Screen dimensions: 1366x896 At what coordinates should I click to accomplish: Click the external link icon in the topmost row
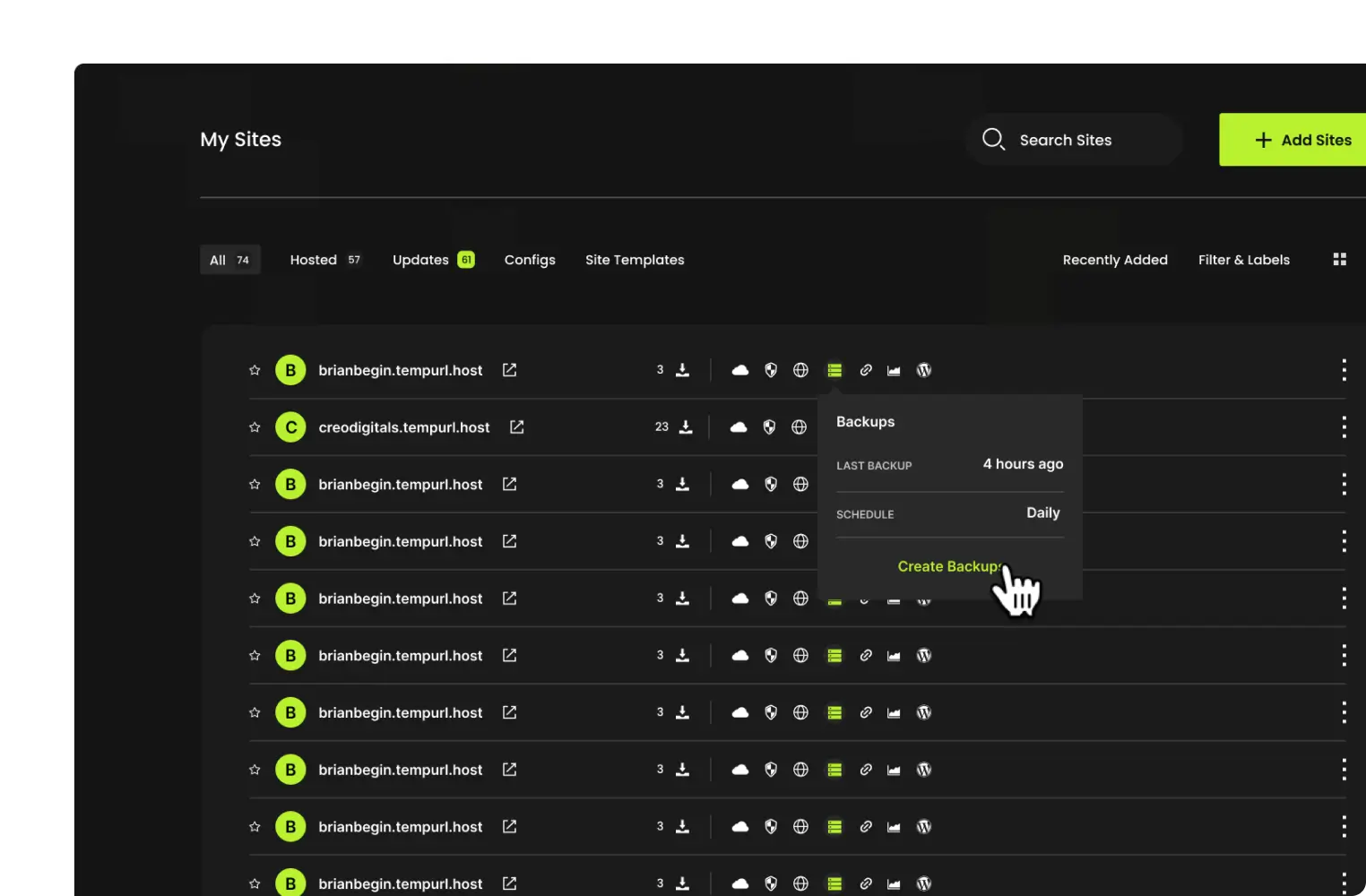510,370
